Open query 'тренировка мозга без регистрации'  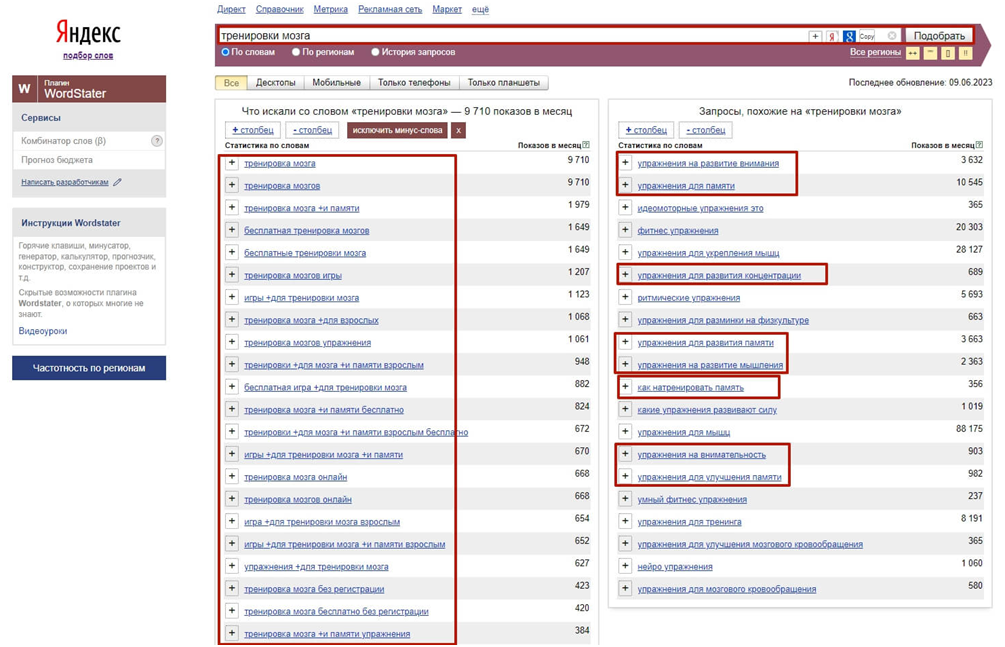(x=314, y=589)
